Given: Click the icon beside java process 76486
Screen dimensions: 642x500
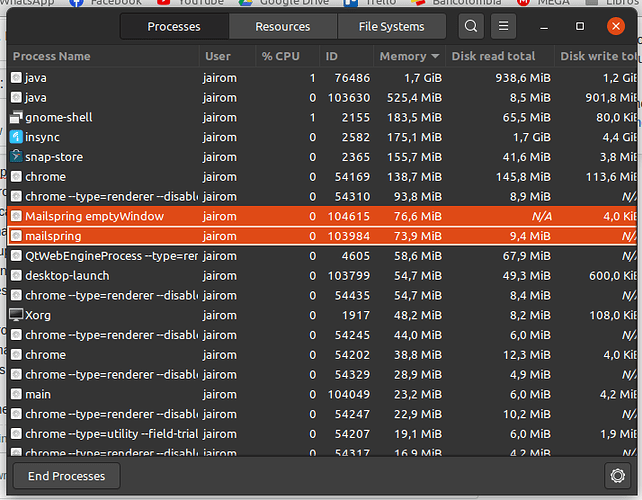Looking at the screenshot, I should click(x=16, y=78).
